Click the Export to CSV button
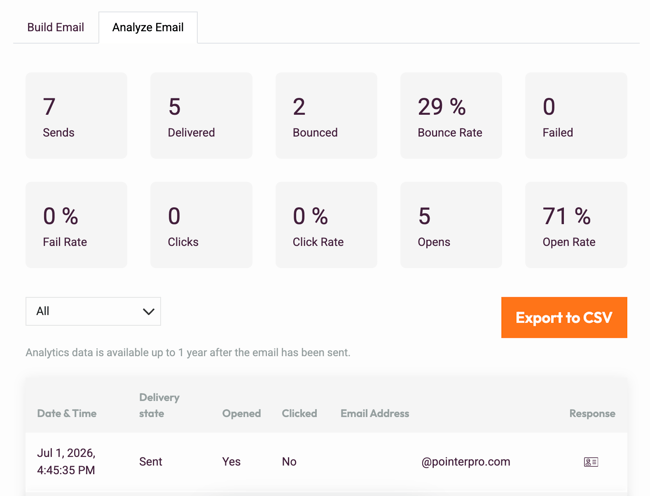 [x=564, y=317]
